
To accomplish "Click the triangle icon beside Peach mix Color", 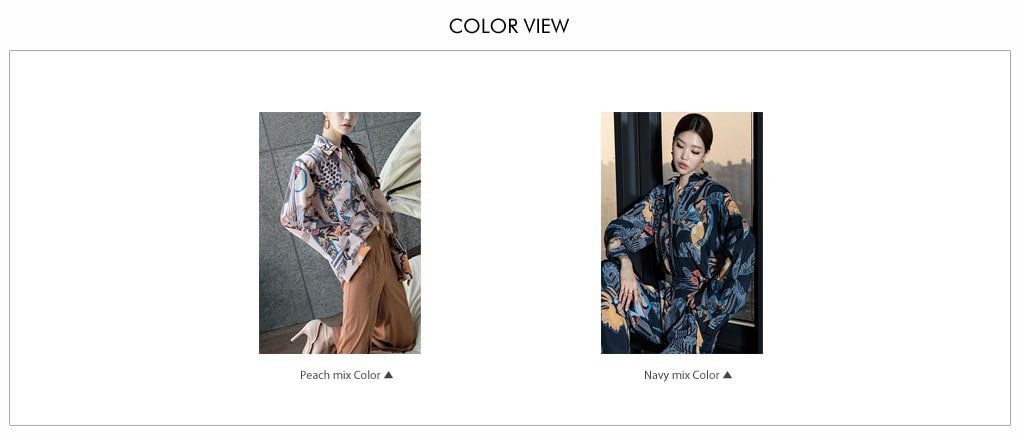I will click(388, 375).
